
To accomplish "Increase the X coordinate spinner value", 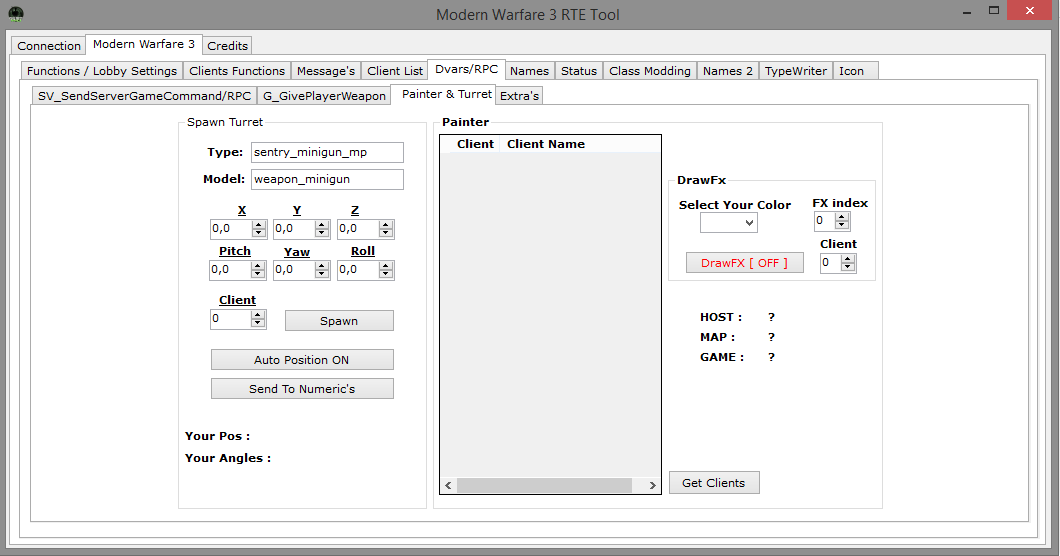I will click(258, 225).
